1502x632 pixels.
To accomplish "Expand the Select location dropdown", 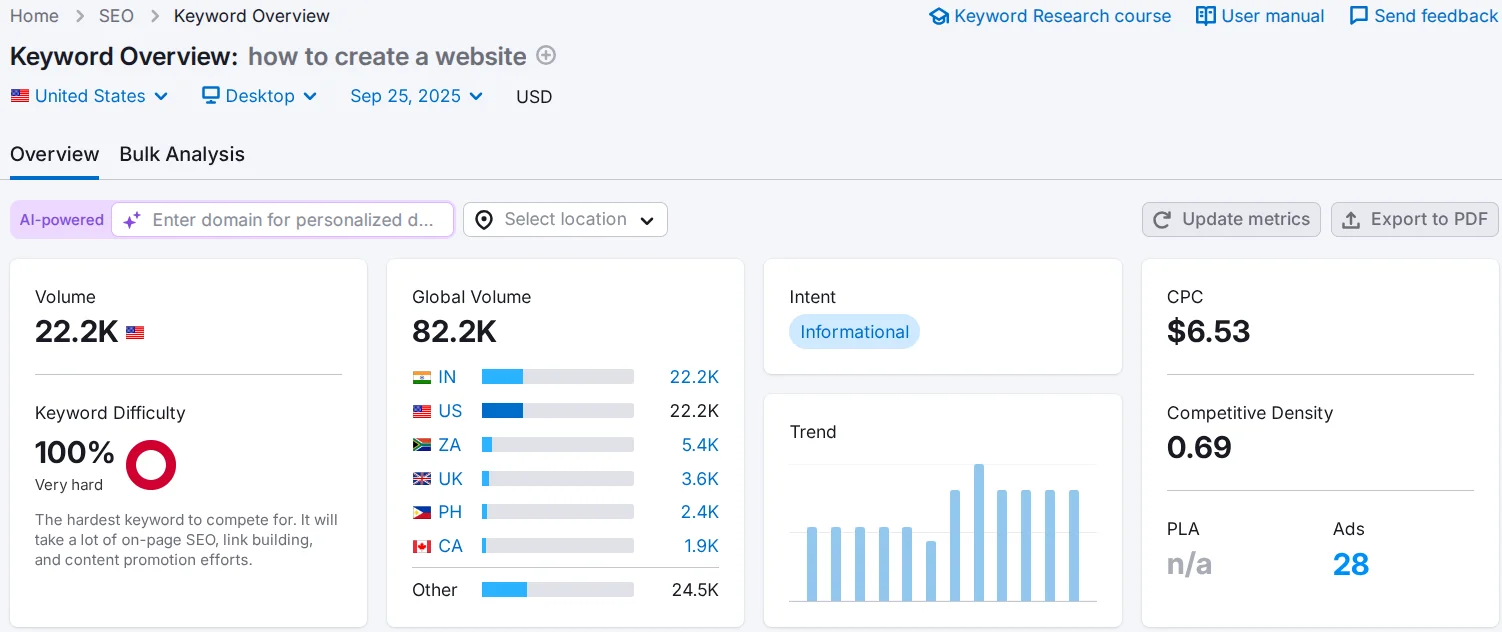I will [565, 220].
